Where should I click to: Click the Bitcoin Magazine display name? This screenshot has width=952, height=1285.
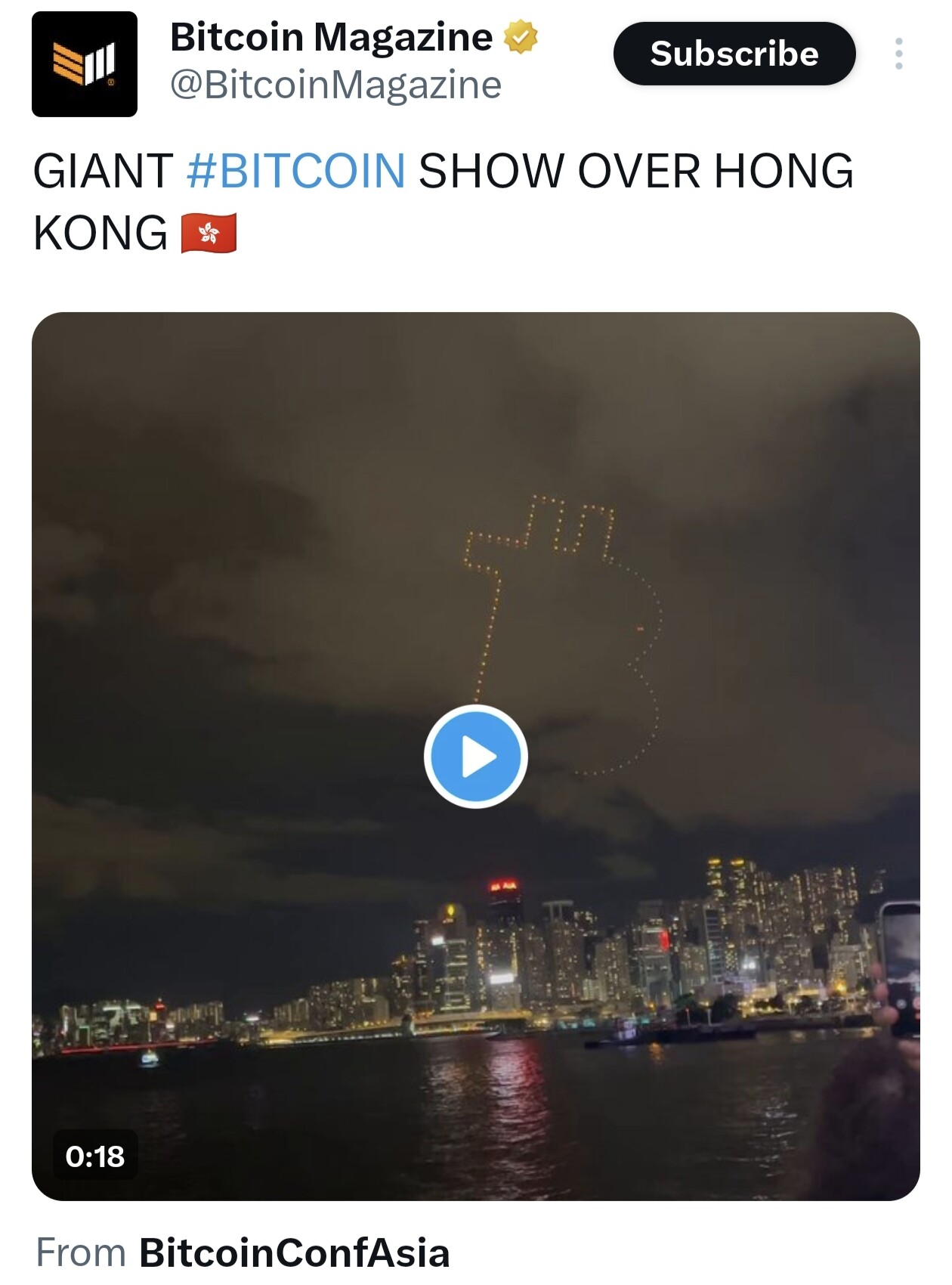click(x=331, y=37)
